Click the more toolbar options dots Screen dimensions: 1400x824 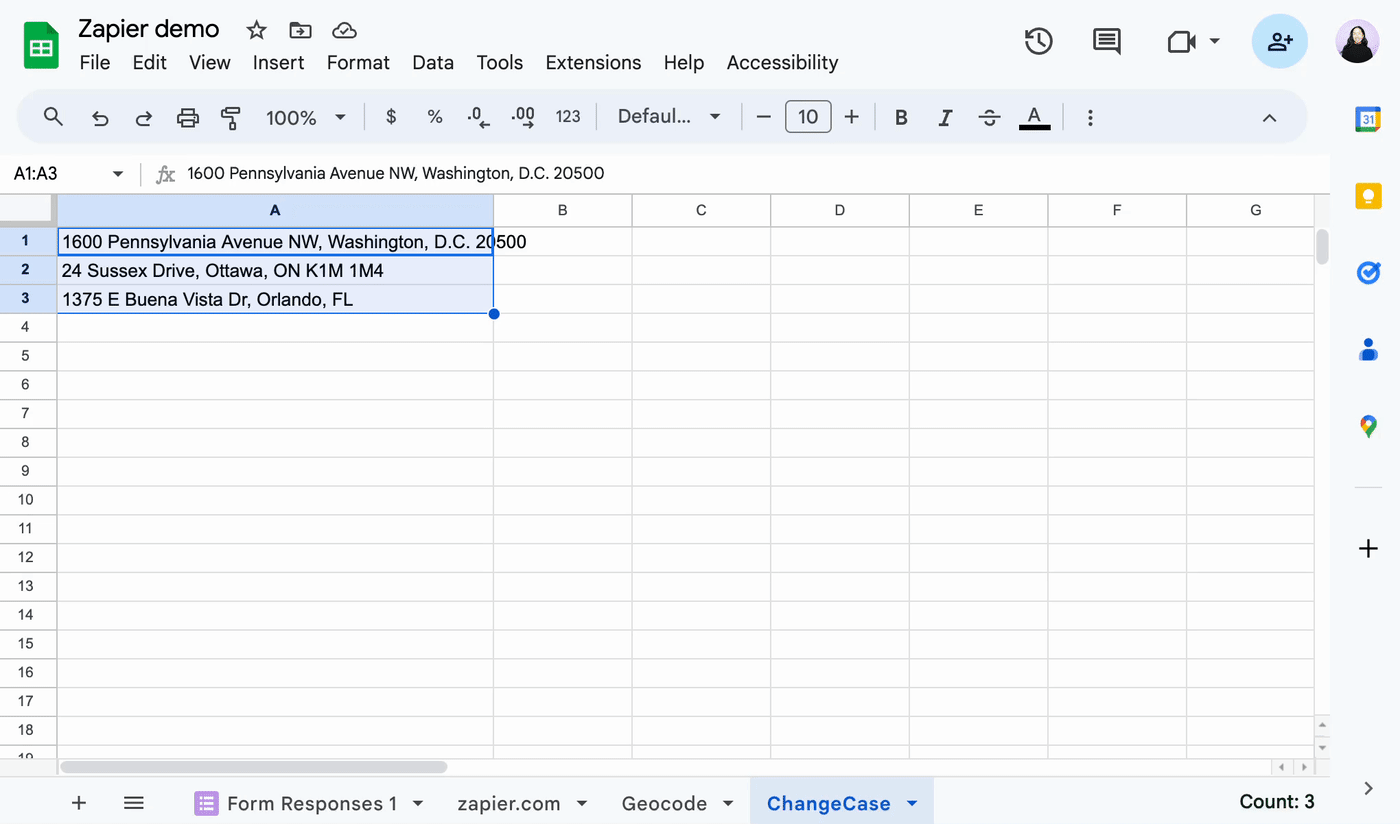[x=1090, y=118]
